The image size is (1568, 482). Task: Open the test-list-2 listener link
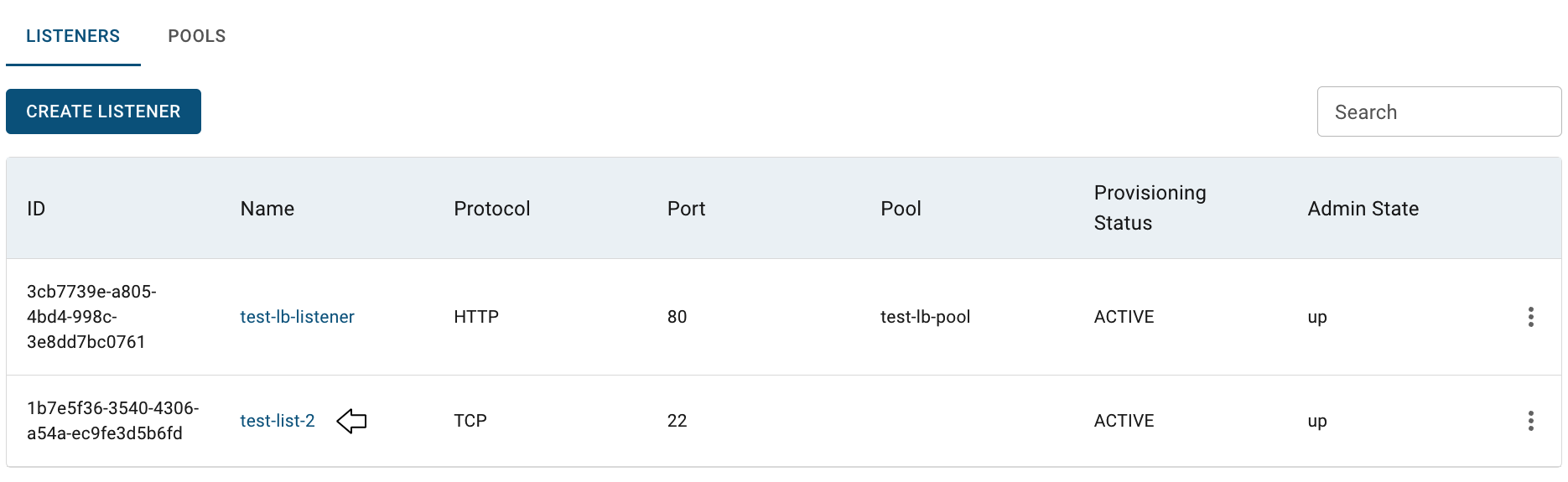point(278,421)
